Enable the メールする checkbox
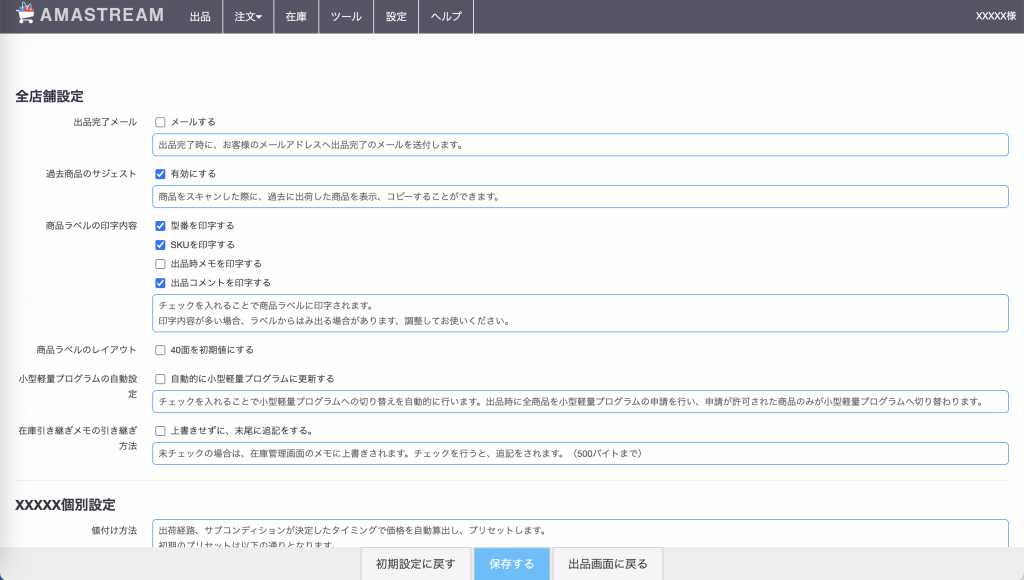 pos(160,122)
